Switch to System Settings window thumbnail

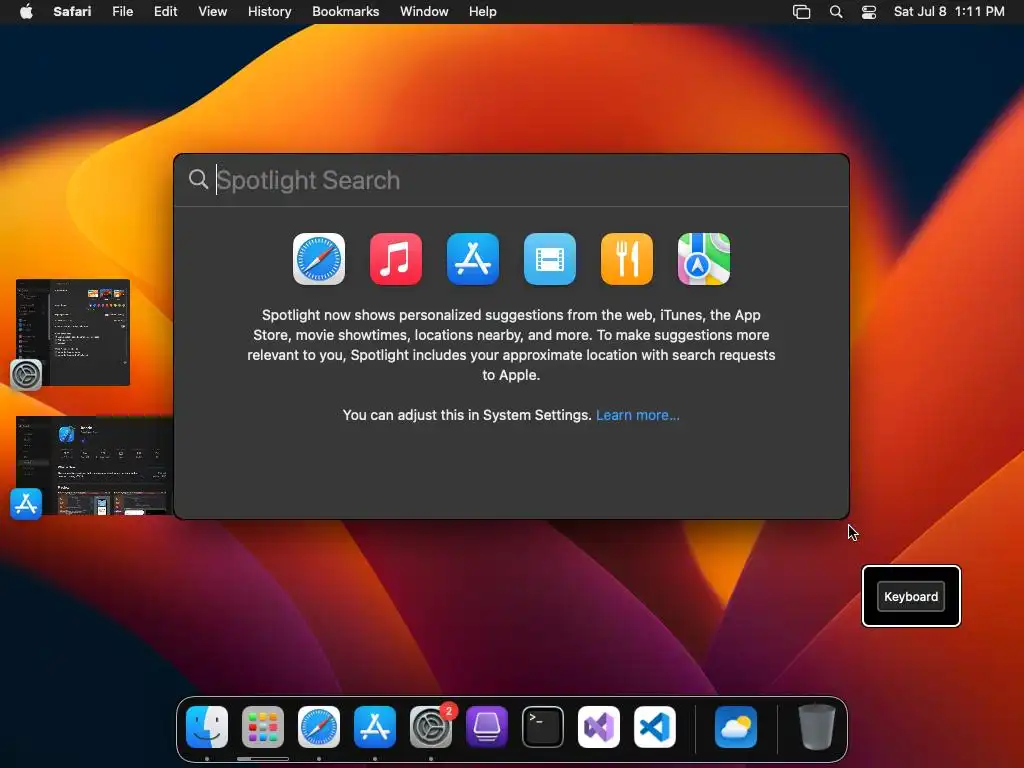tap(72, 332)
